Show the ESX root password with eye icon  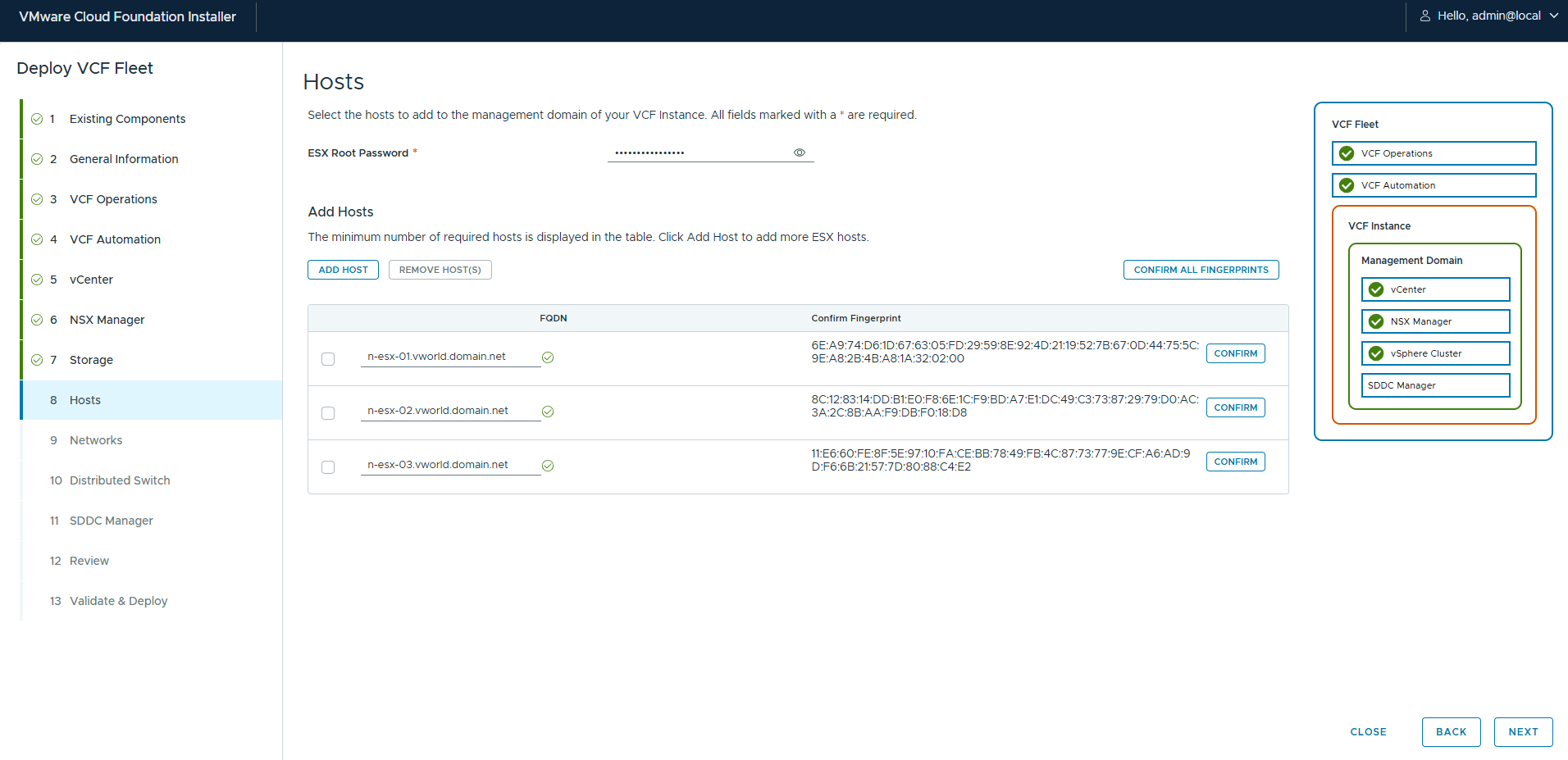click(799, 152)
